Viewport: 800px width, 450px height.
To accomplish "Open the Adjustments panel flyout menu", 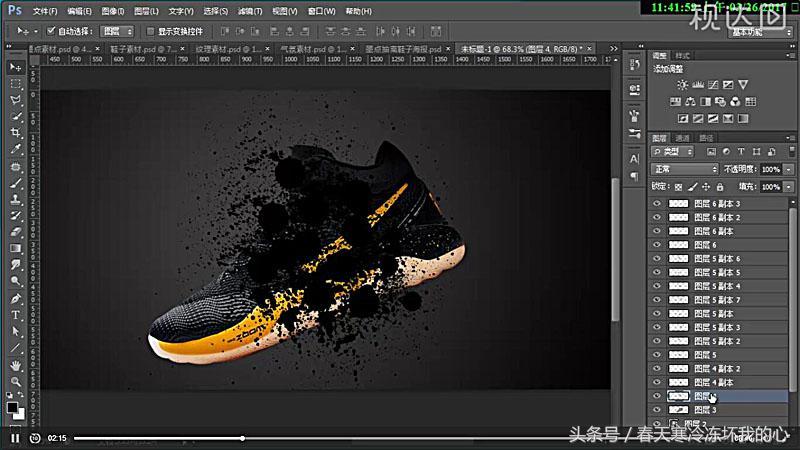I will click(790, 56).
